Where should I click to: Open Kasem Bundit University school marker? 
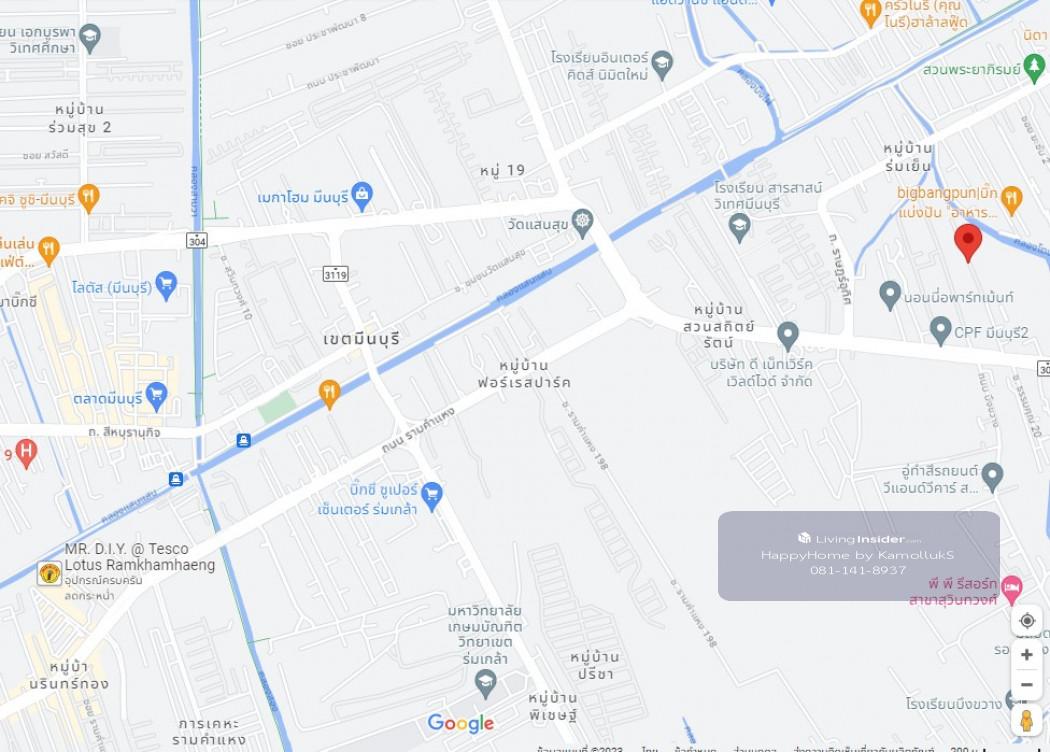tap(485, 684)
